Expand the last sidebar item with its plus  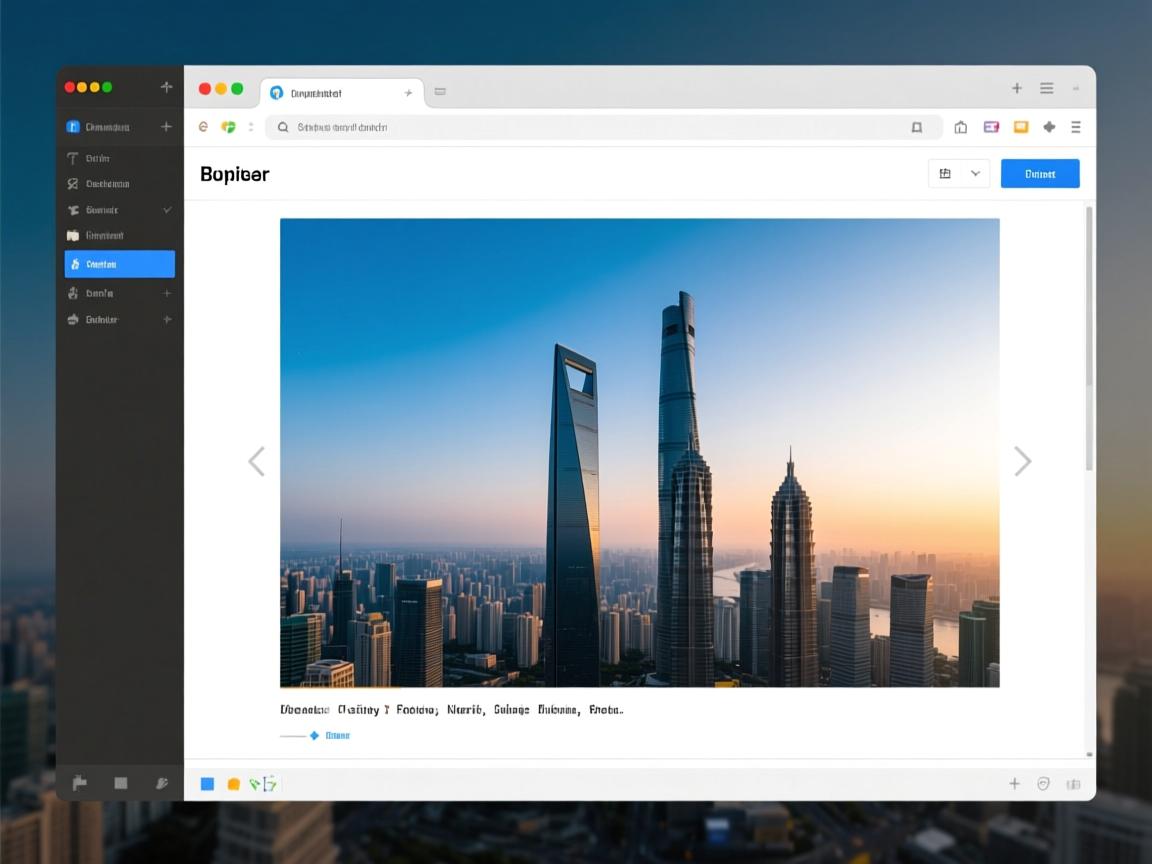pos(167,319)
